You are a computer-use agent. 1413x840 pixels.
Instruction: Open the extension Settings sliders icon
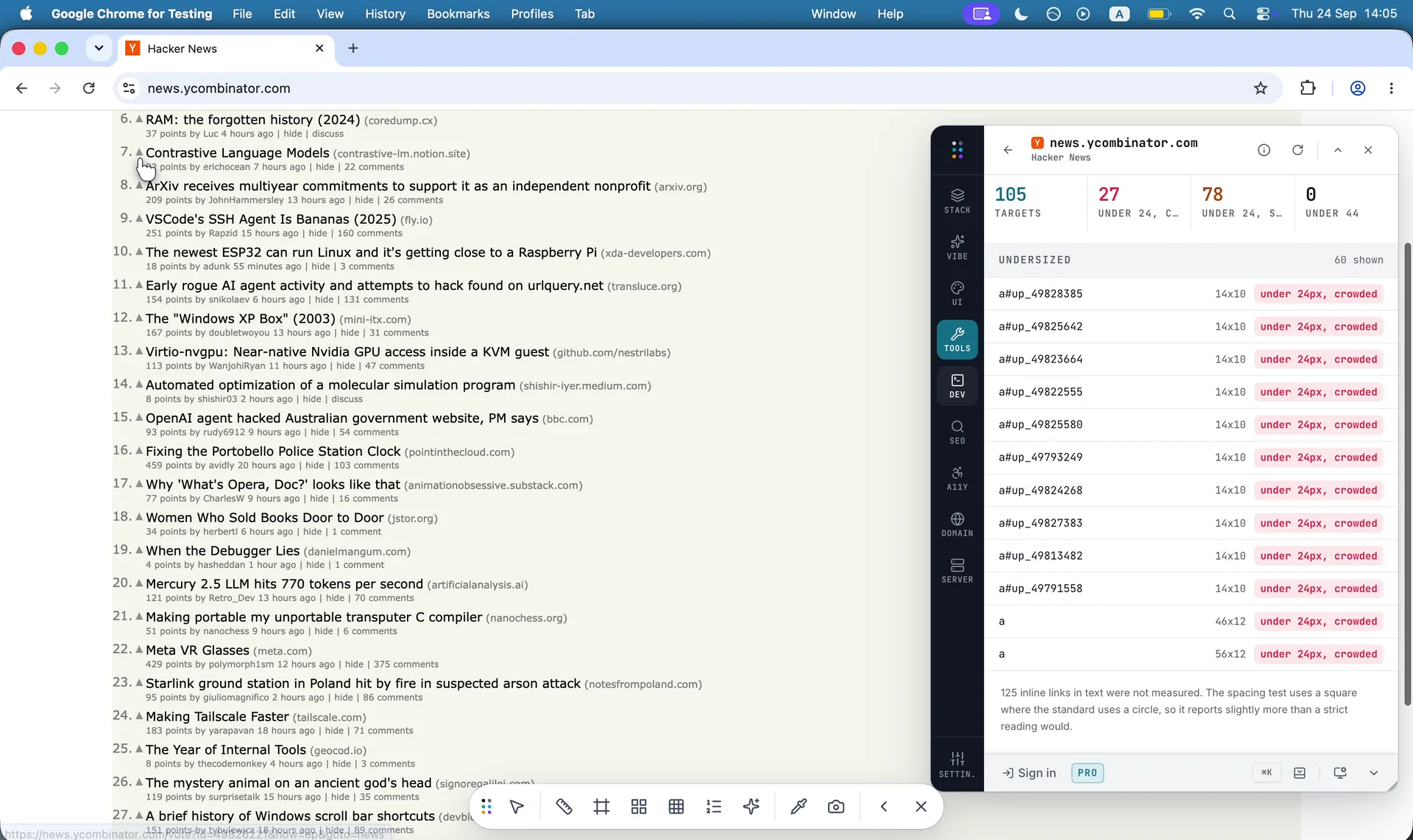pyautogui.click(x=957, y=764)
